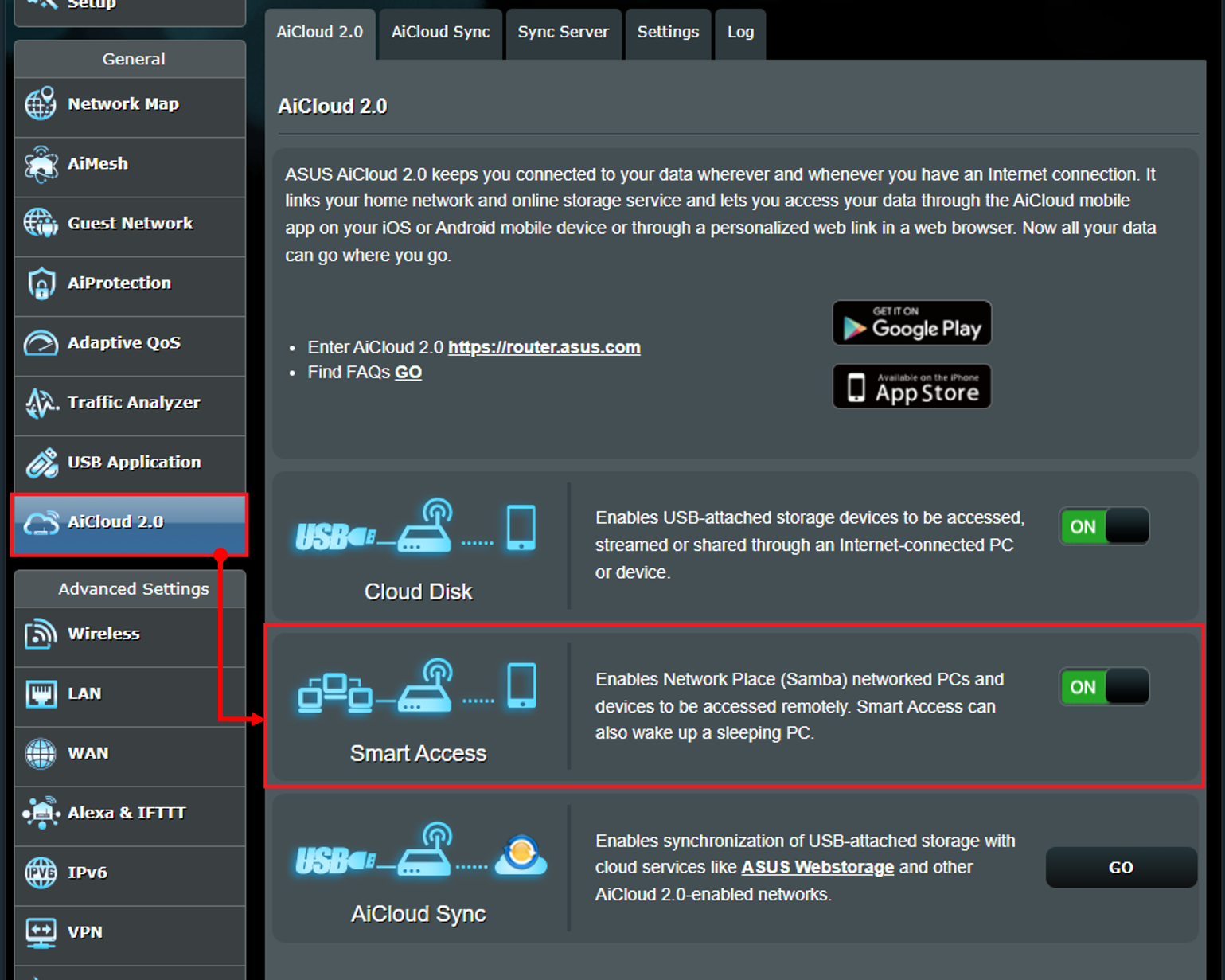Follow the Find FAQs GO link
The width and height of the screenshot is (1225, 980).
[x=408, y=373]
